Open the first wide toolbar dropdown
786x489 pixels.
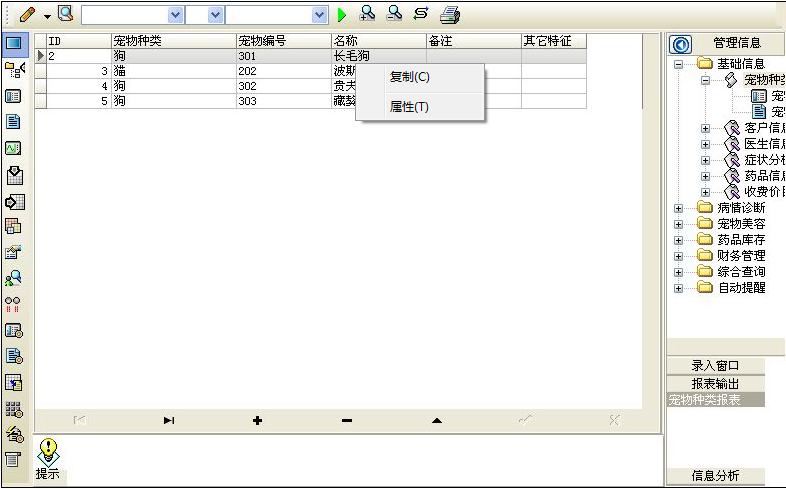176,15
